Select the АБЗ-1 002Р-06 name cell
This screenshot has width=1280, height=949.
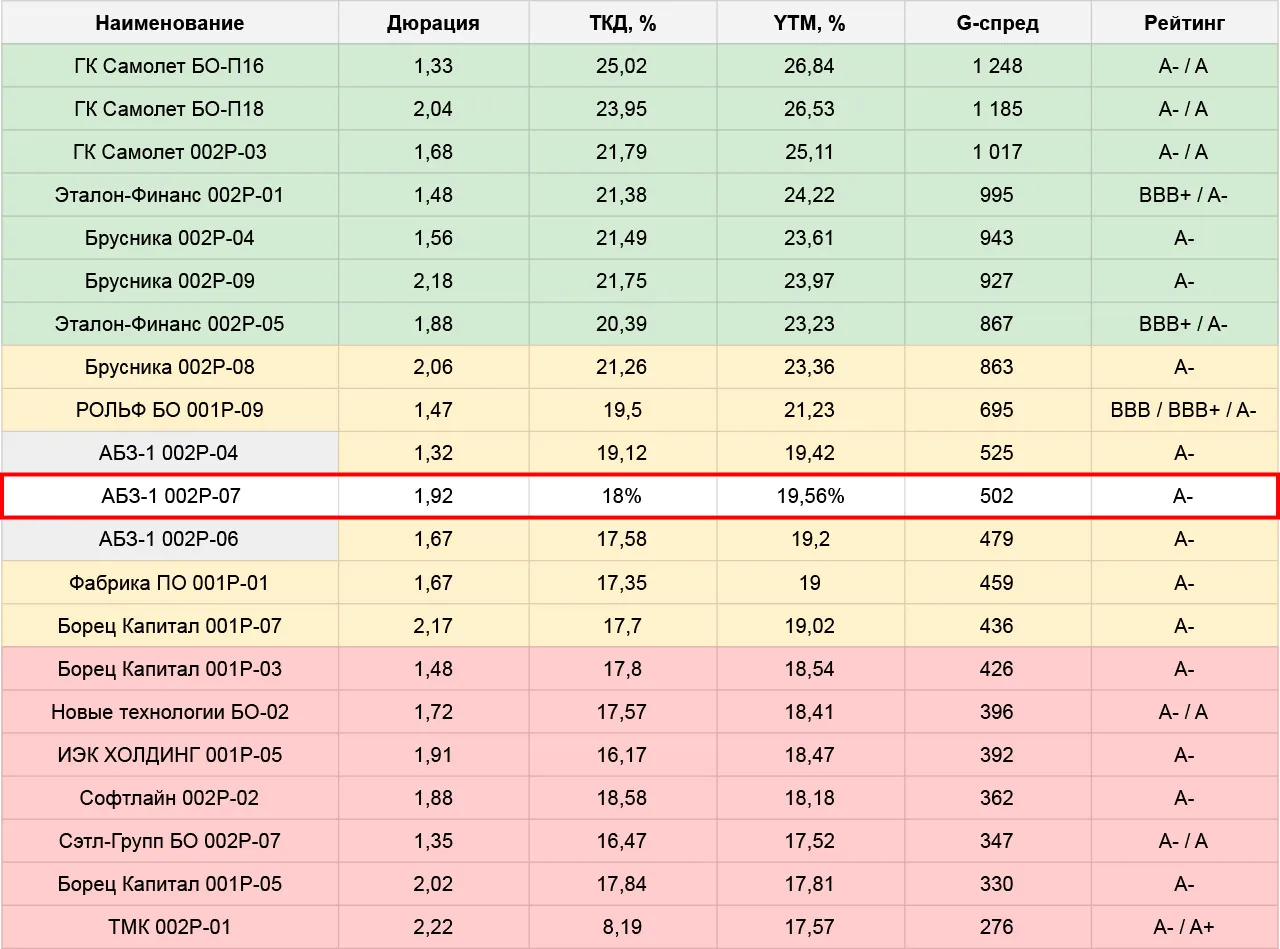170,539
